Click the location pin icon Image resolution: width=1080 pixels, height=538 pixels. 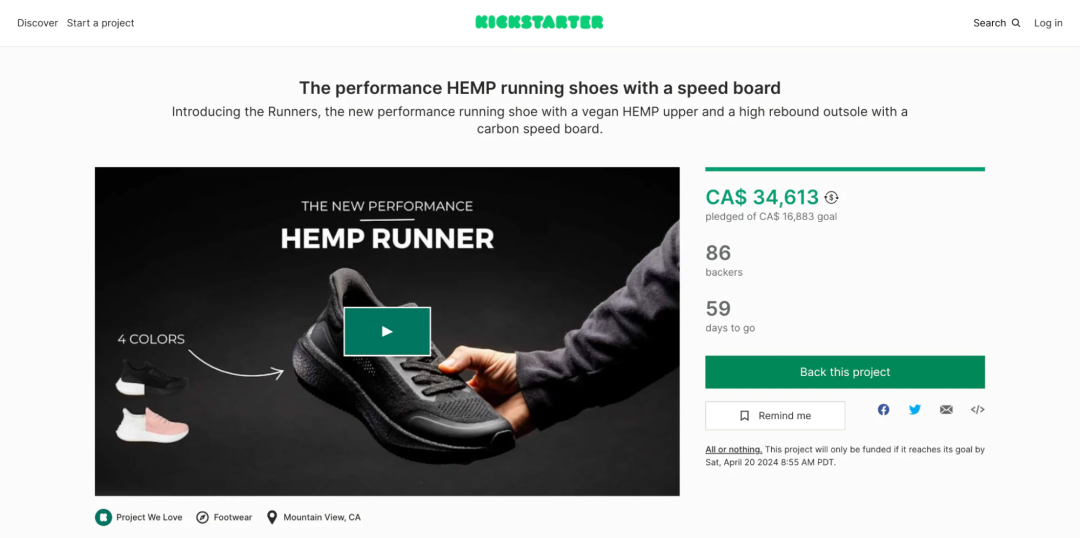pos(271,517)
